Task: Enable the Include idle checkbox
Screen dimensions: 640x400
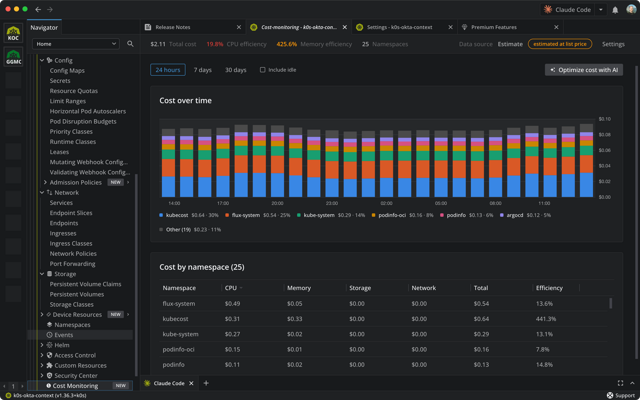Action: 262,70
